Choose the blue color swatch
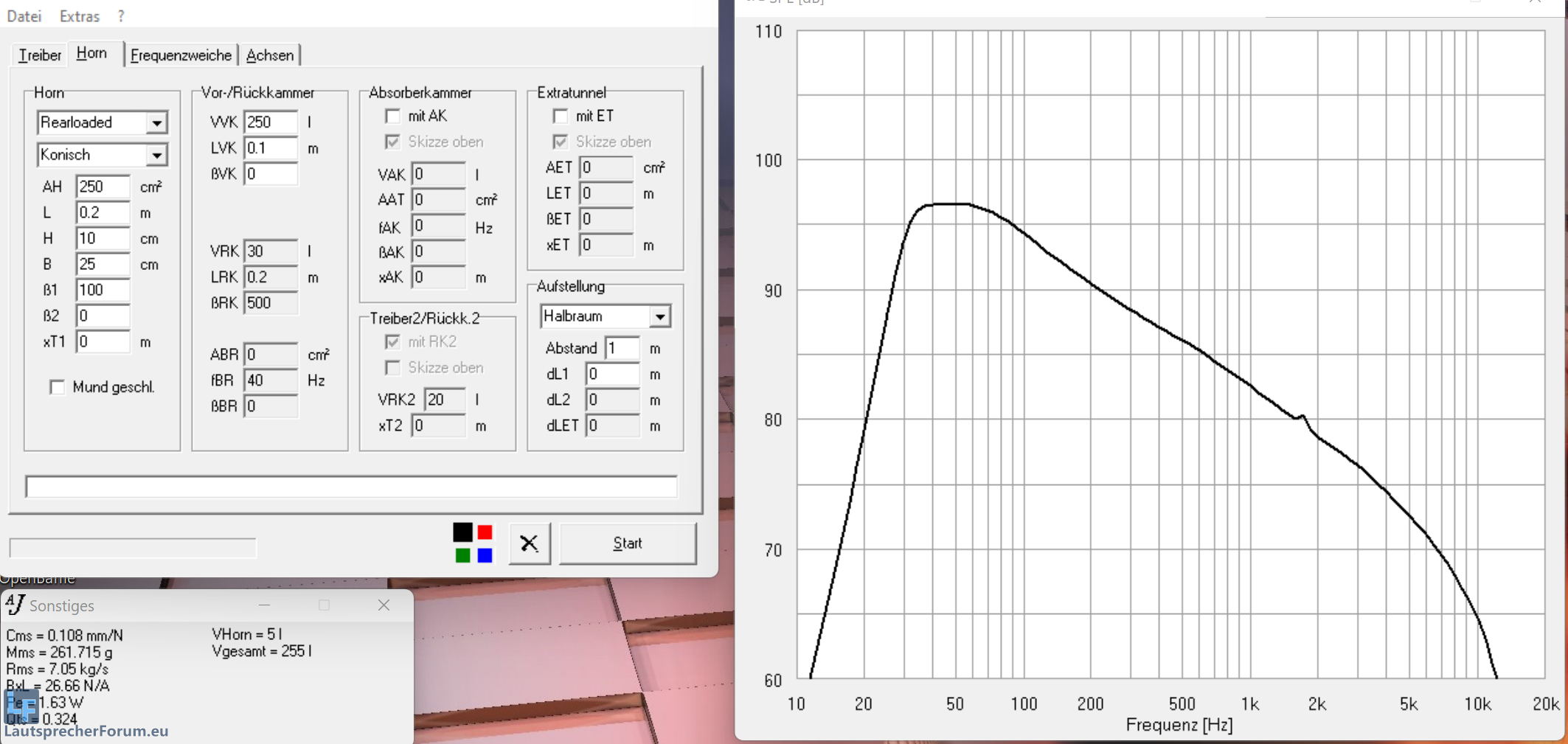 (x=485, y=555)
